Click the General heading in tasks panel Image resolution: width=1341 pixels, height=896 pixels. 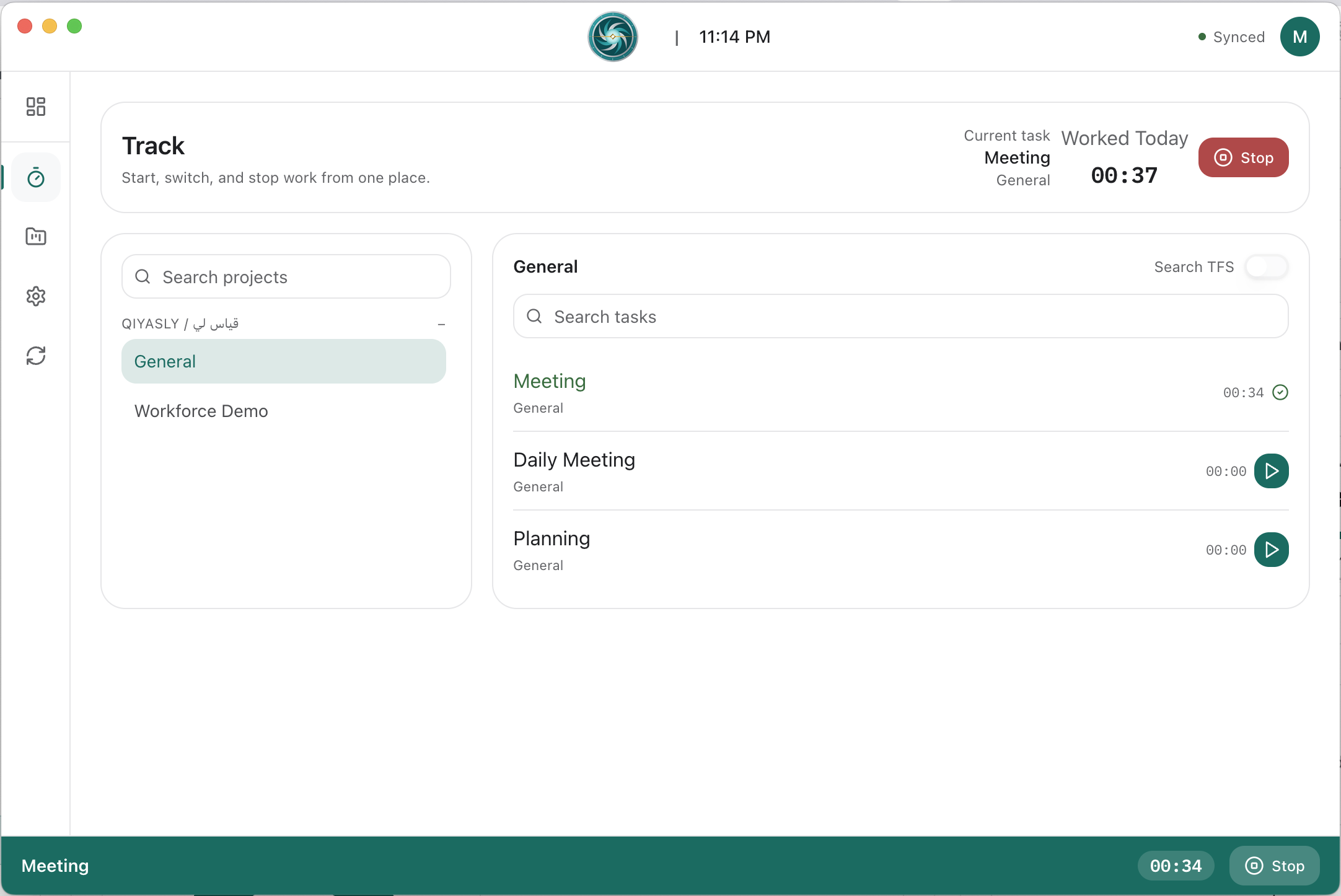click(545, 266)
